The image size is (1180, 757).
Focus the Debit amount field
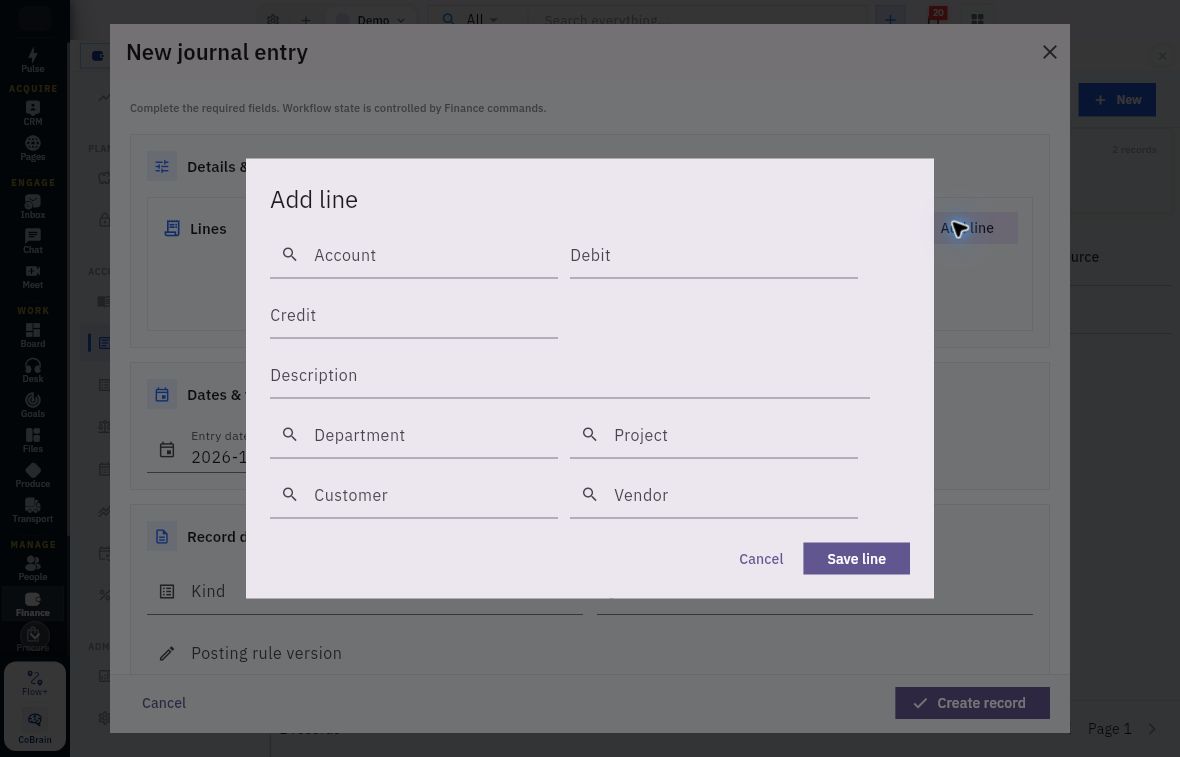pyautogui.click(x=713, y=255)
